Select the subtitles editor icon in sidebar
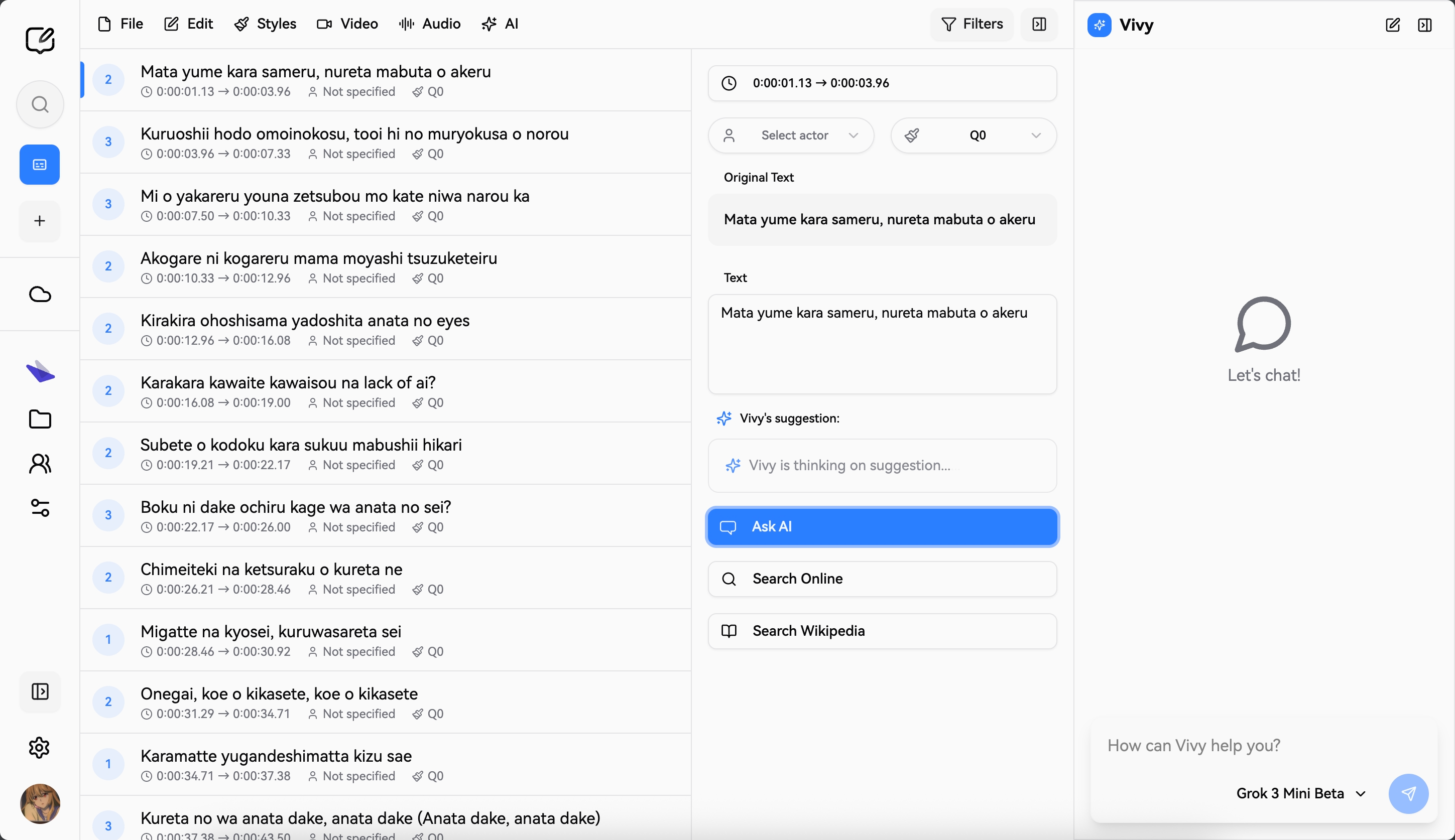This screenshot has height=840, width=1455. click(40, 165)
